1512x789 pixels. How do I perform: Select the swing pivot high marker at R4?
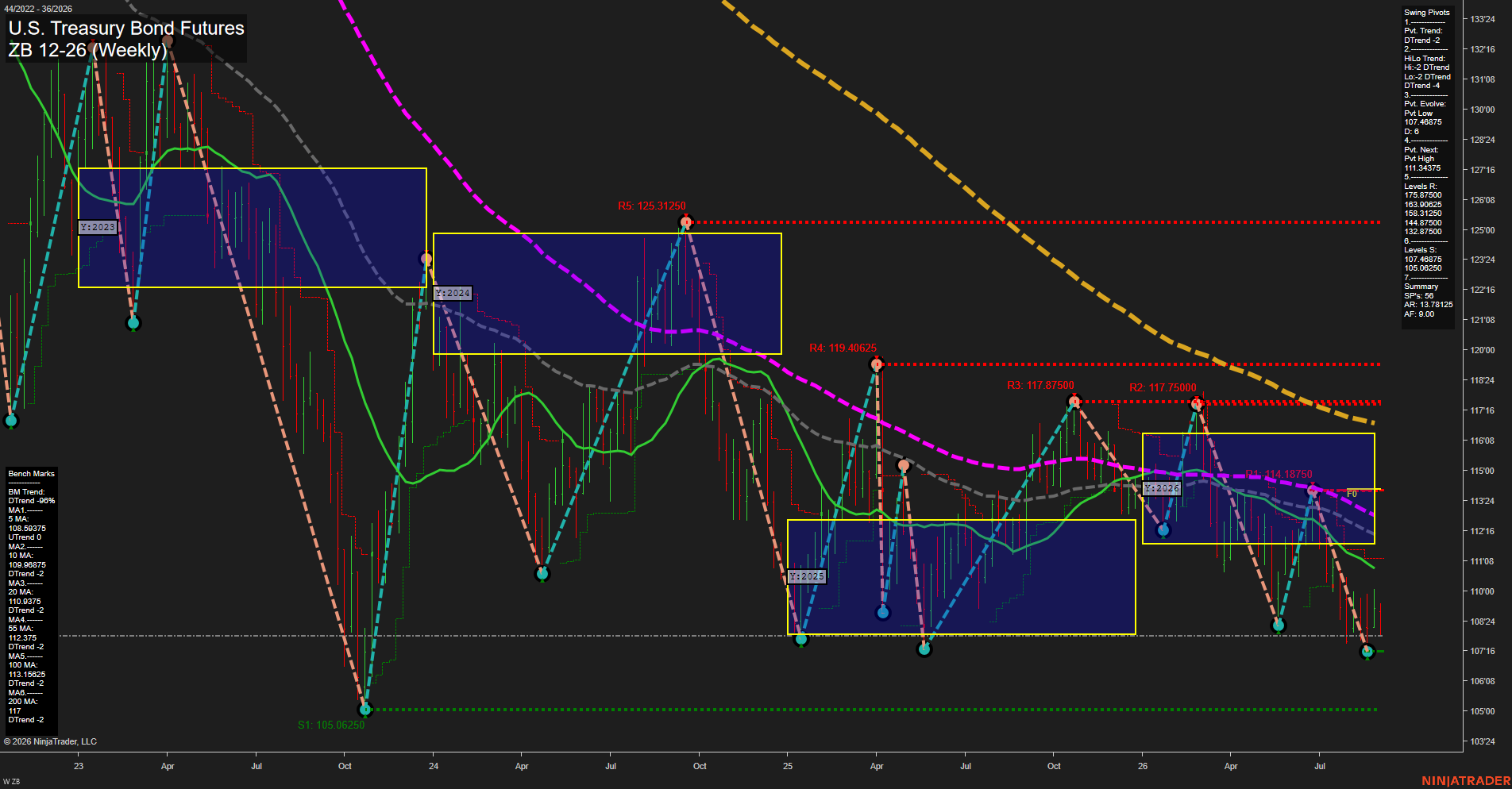pyautogui.click(x=877, y=364)
